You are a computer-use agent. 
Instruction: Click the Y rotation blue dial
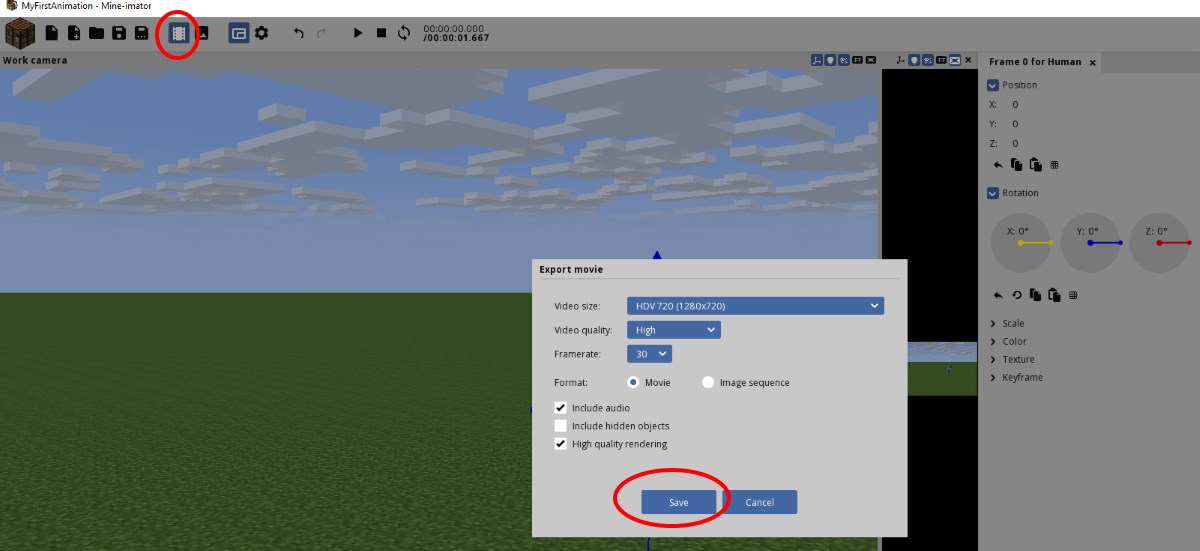1090,242
